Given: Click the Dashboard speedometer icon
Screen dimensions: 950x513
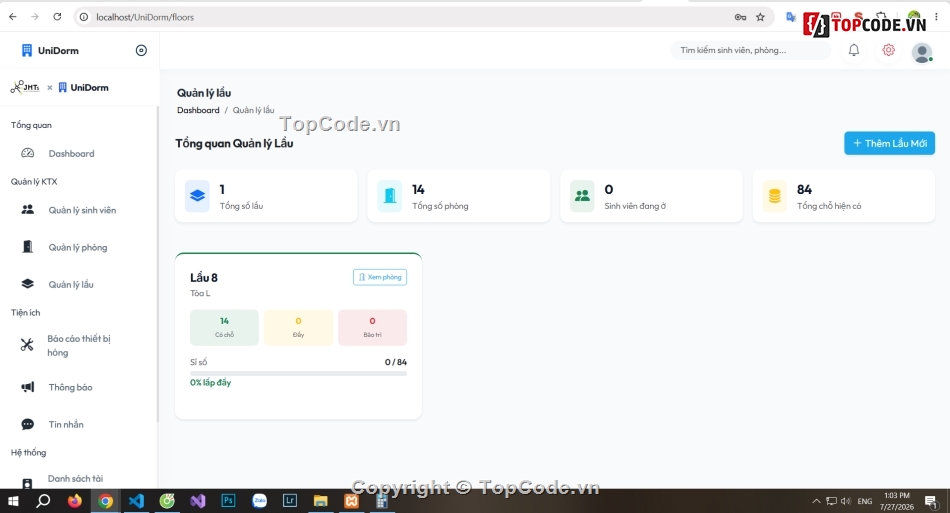Looking at the screenshot, I should point(28,153).
